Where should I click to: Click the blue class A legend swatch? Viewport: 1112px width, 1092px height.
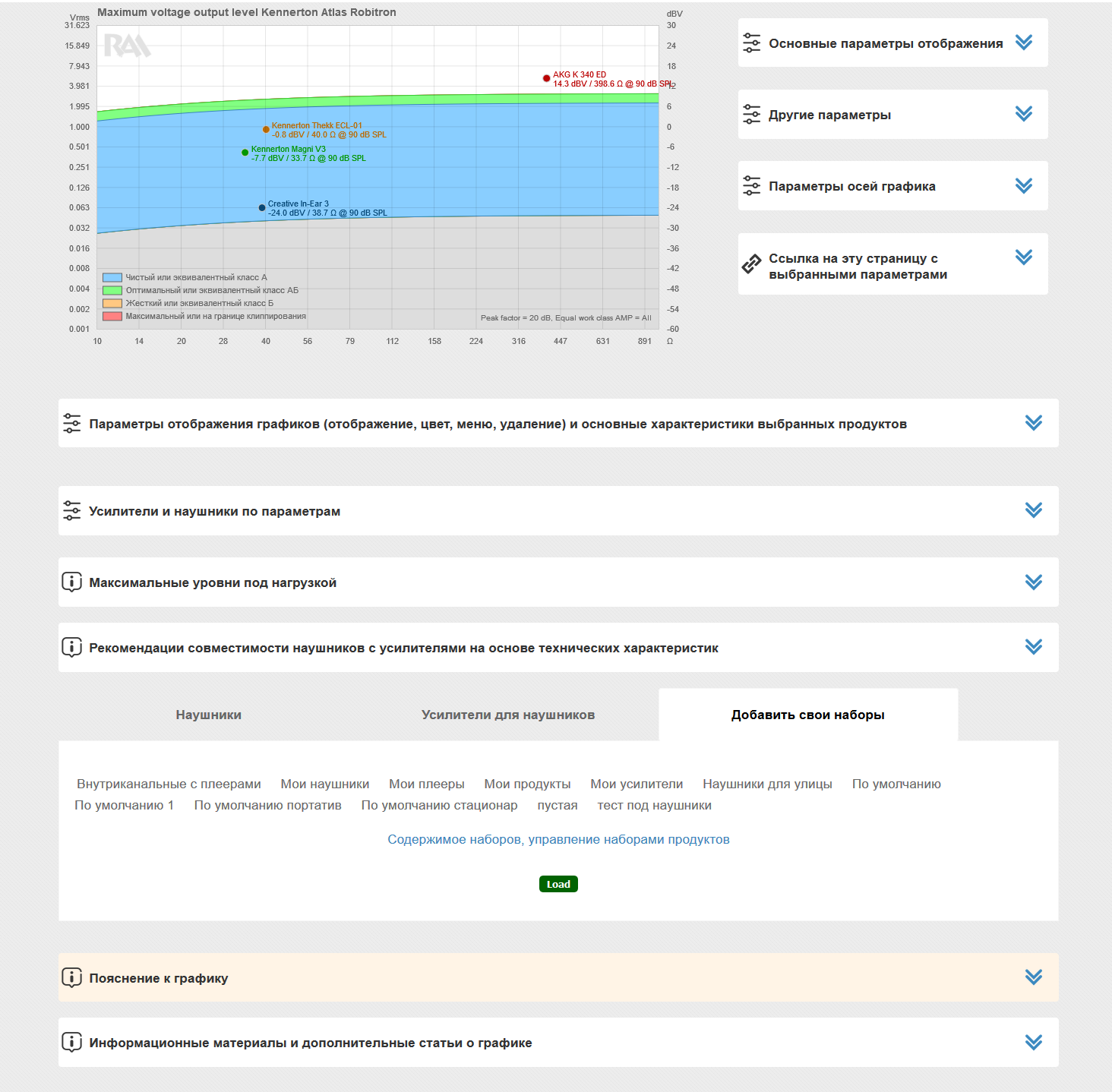[x=112, y=278]
